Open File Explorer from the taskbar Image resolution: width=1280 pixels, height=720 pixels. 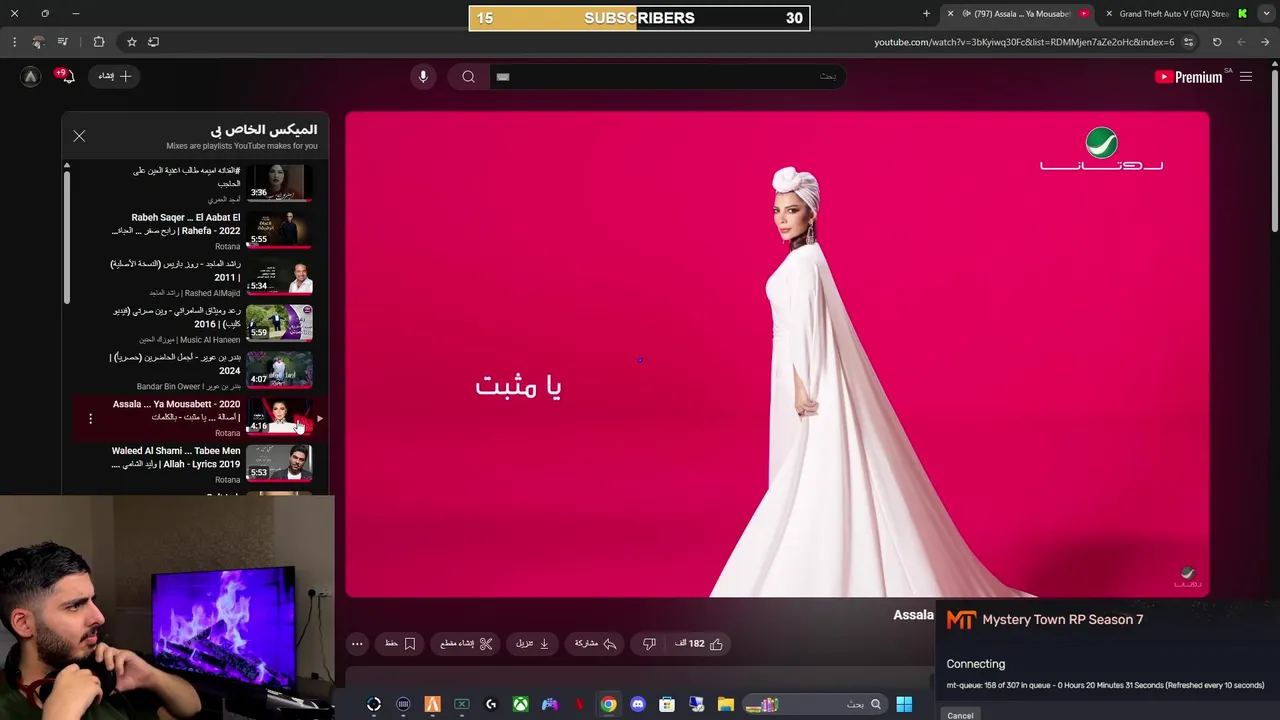click(726, 705)
